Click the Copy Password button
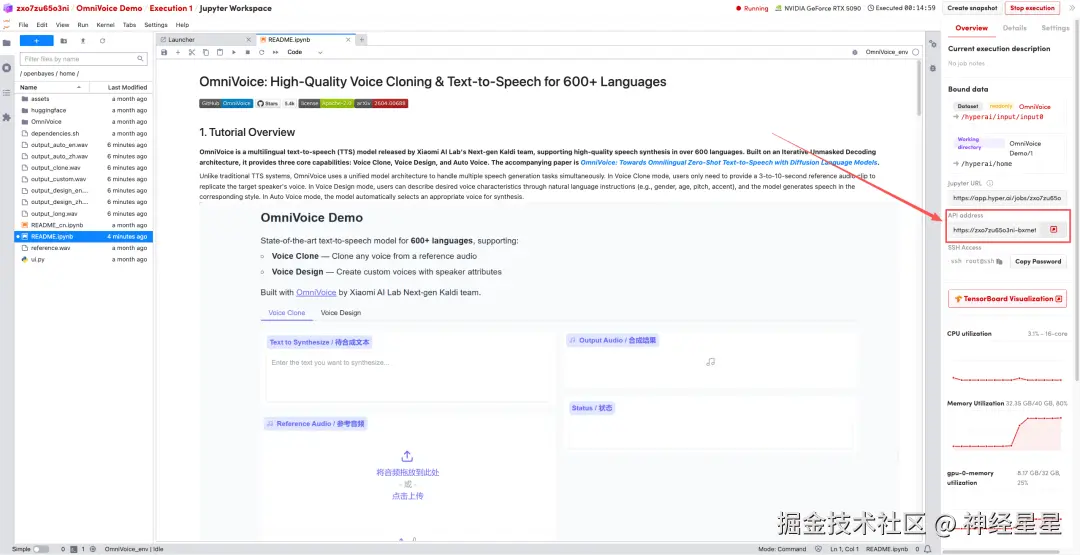The width and height of the screenshot is (1080, 555). 1038,262
